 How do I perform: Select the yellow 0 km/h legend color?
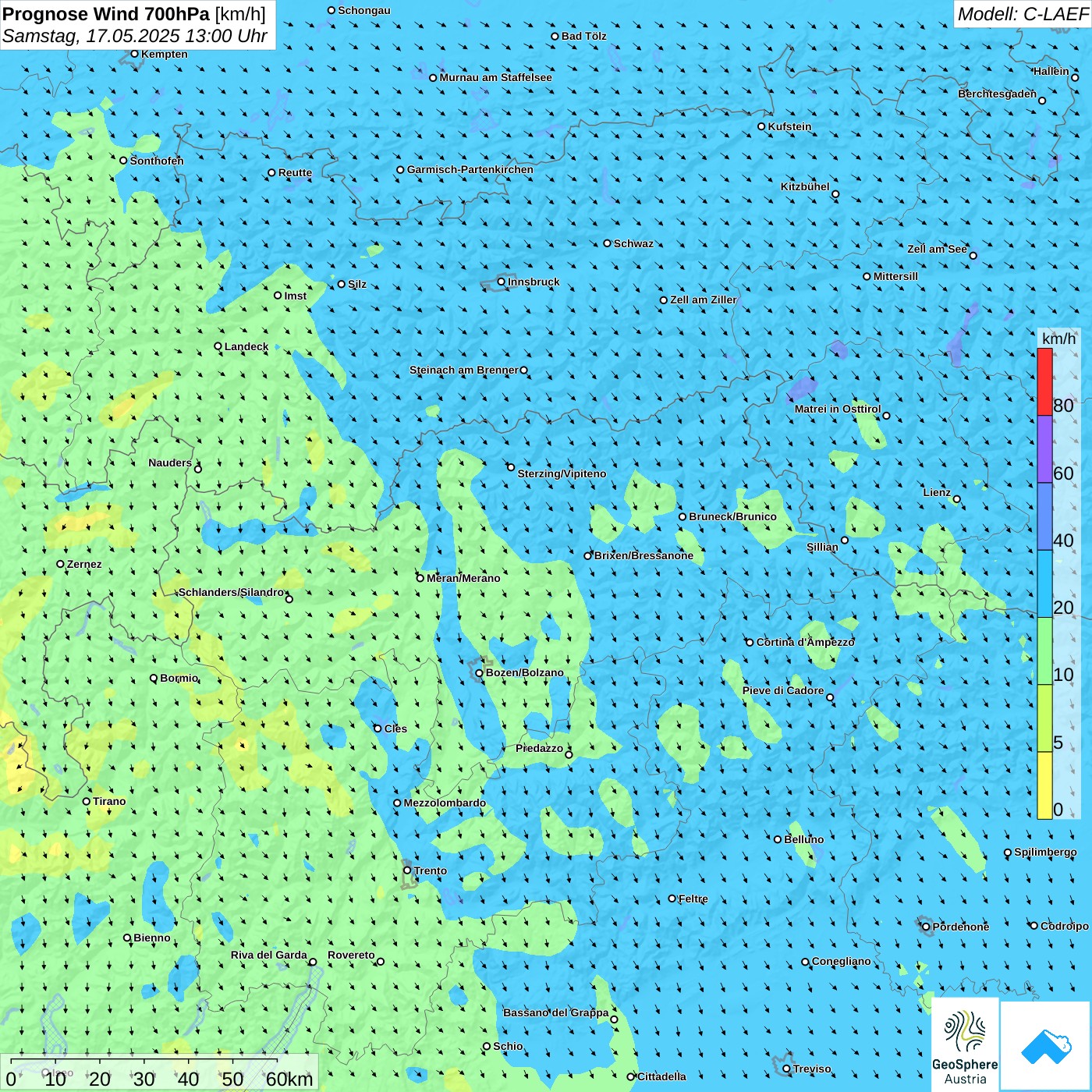tap(1044, 785)
